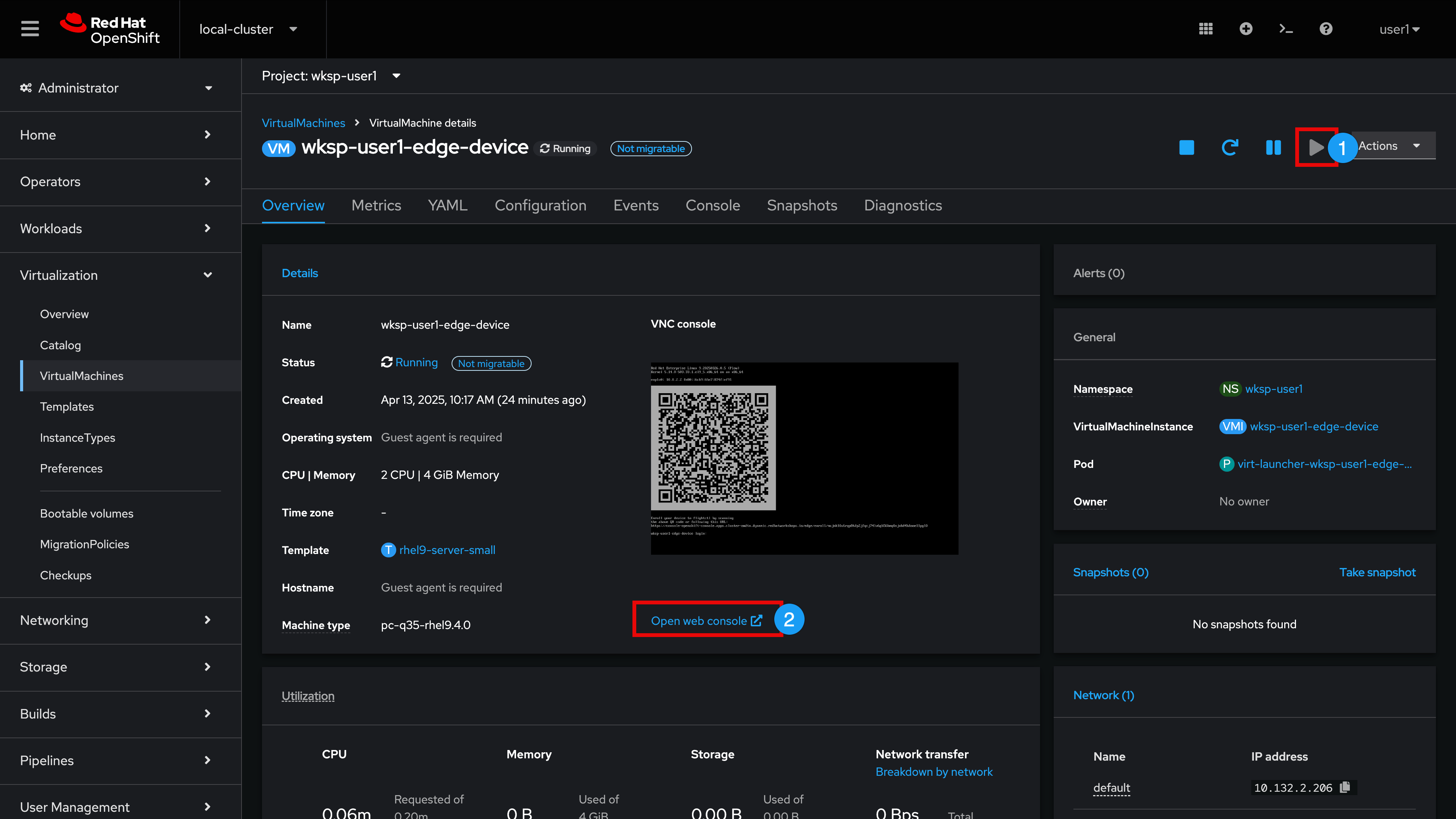Screen dimensions: 1456x819
Task: Open the local-cluster dropdown
Action: point(248,29)
